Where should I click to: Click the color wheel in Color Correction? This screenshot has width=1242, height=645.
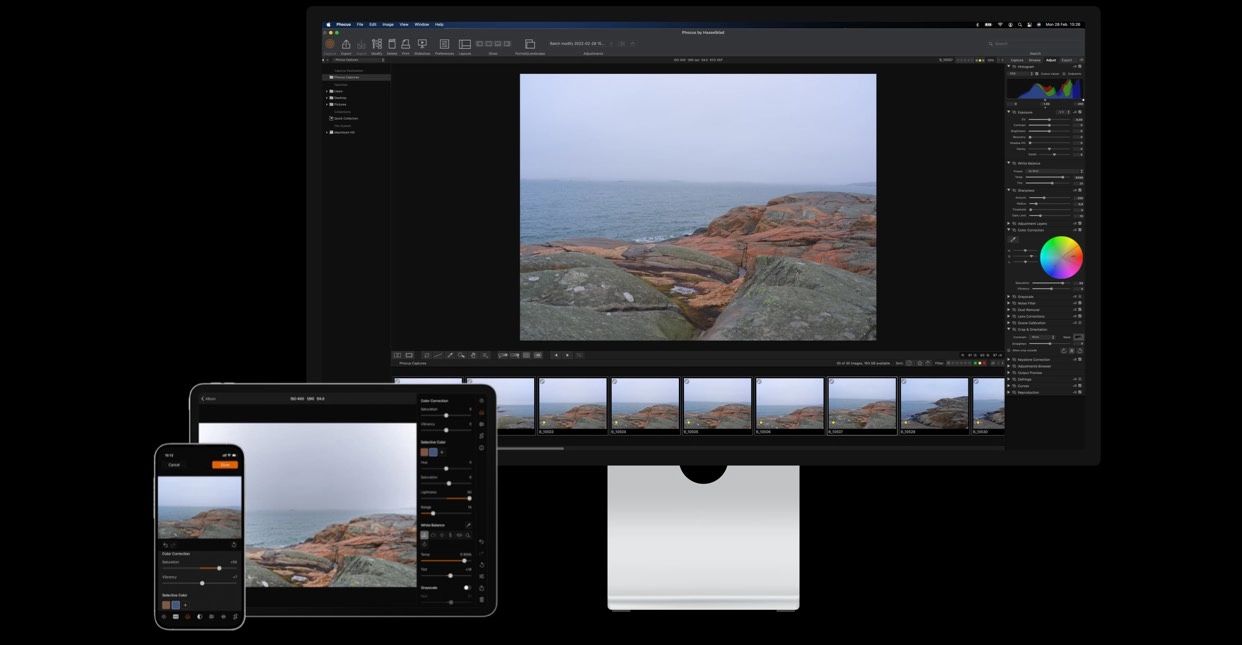(x=1061, y=257)
